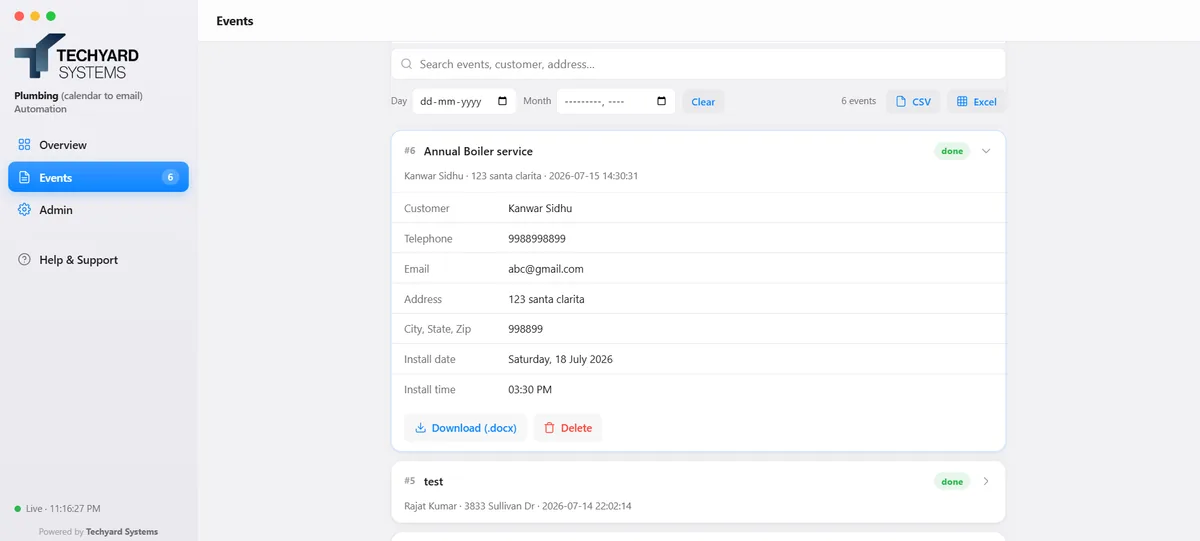
Task: Click the 6 events count label
Action: click(x=858, y=101)
